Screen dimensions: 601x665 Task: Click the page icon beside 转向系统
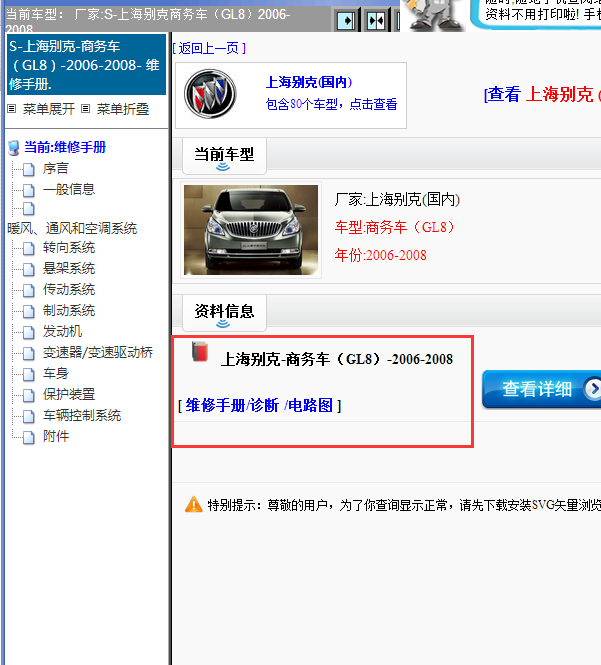click(x=28, y=248)
